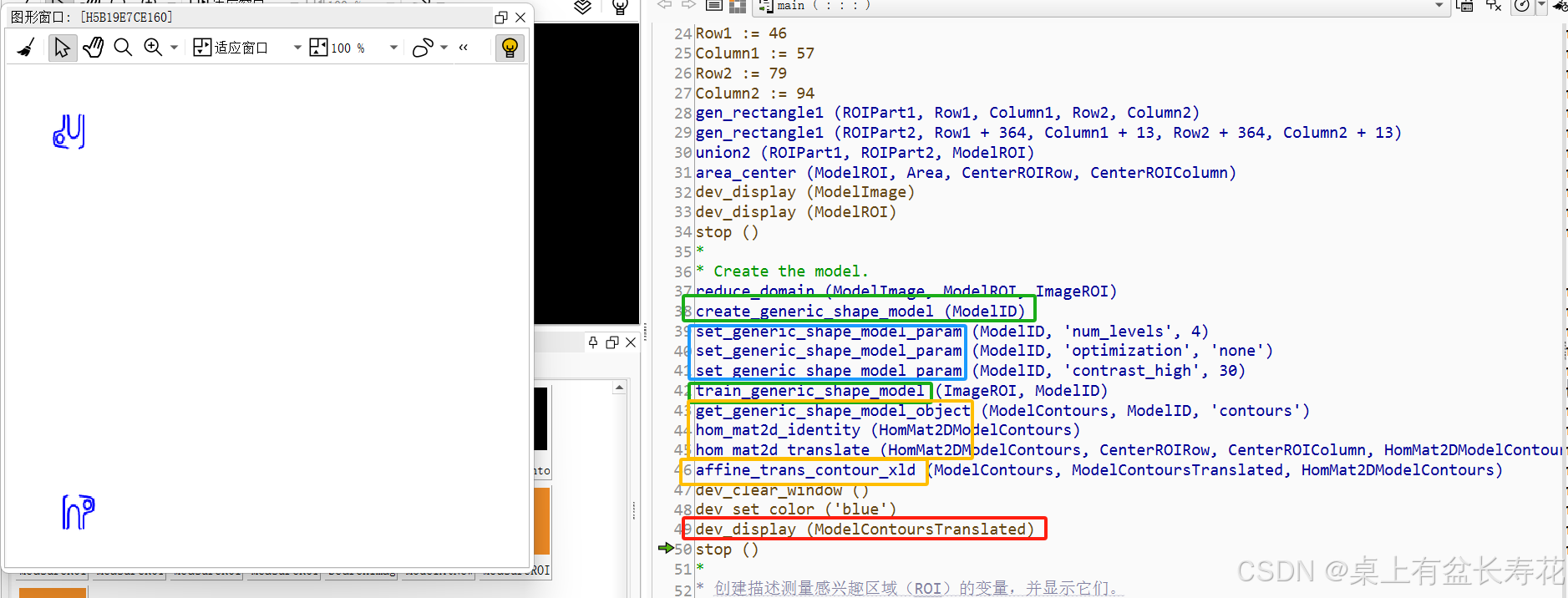Screen dimensions: 1568x598
Task: Click the layers stack icon above black image
Action: tap(583, 8)
